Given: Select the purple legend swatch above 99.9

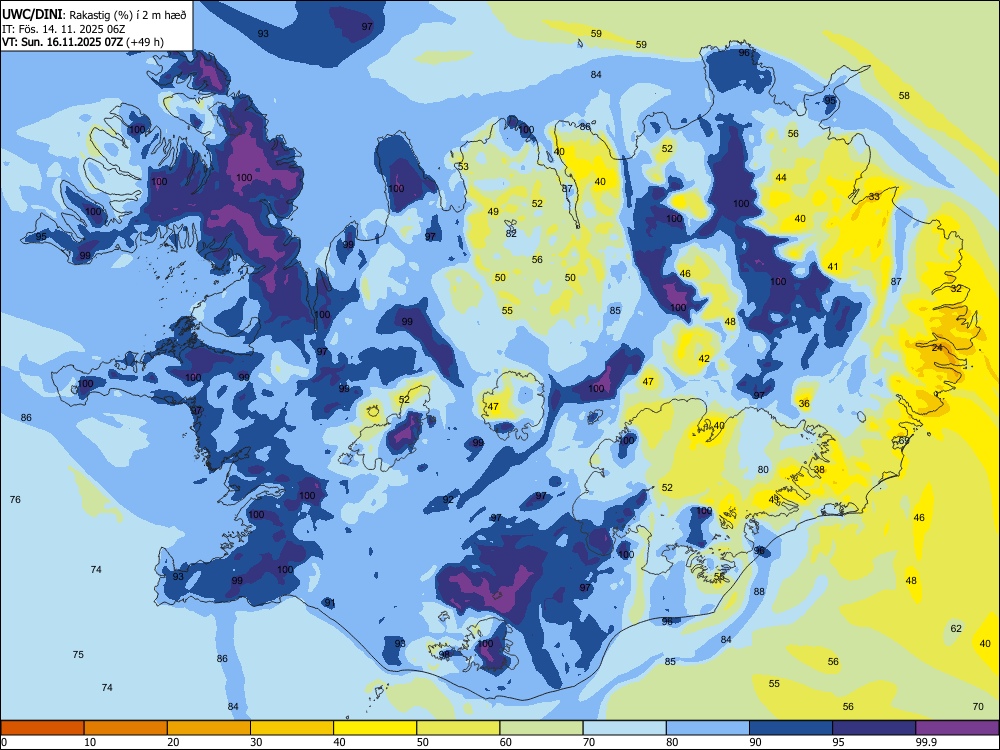Looking at the screenshot, I should tap(957, 728).
